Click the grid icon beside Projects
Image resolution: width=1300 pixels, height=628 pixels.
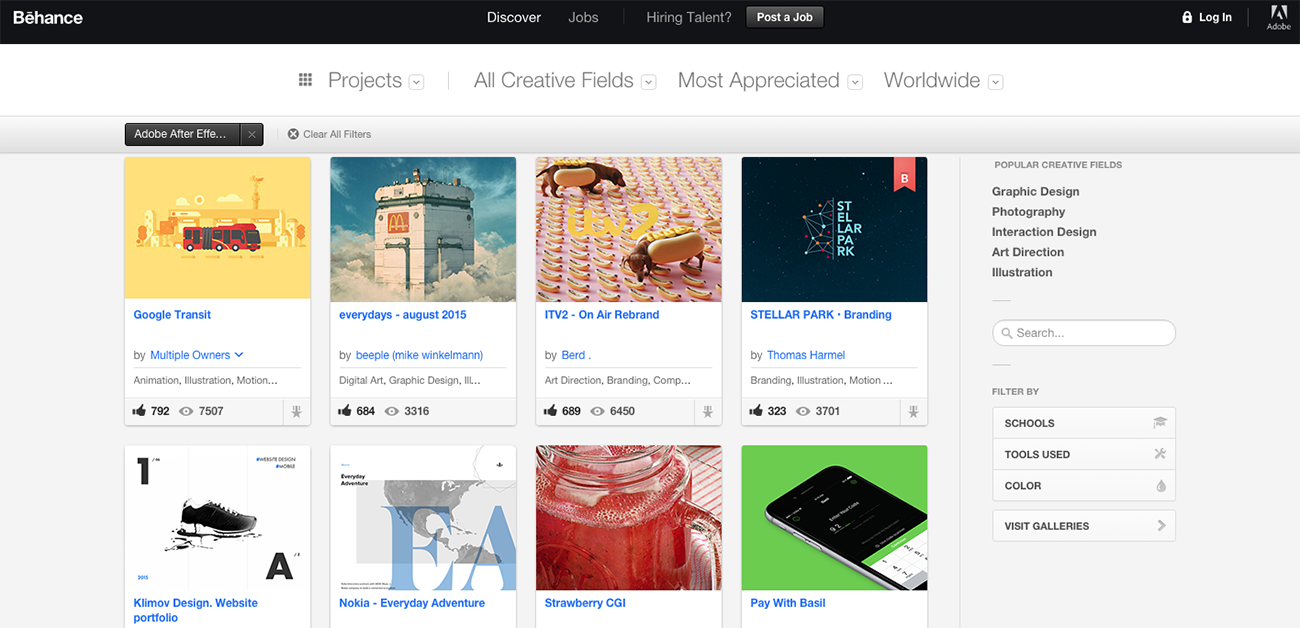pos(306,80)
